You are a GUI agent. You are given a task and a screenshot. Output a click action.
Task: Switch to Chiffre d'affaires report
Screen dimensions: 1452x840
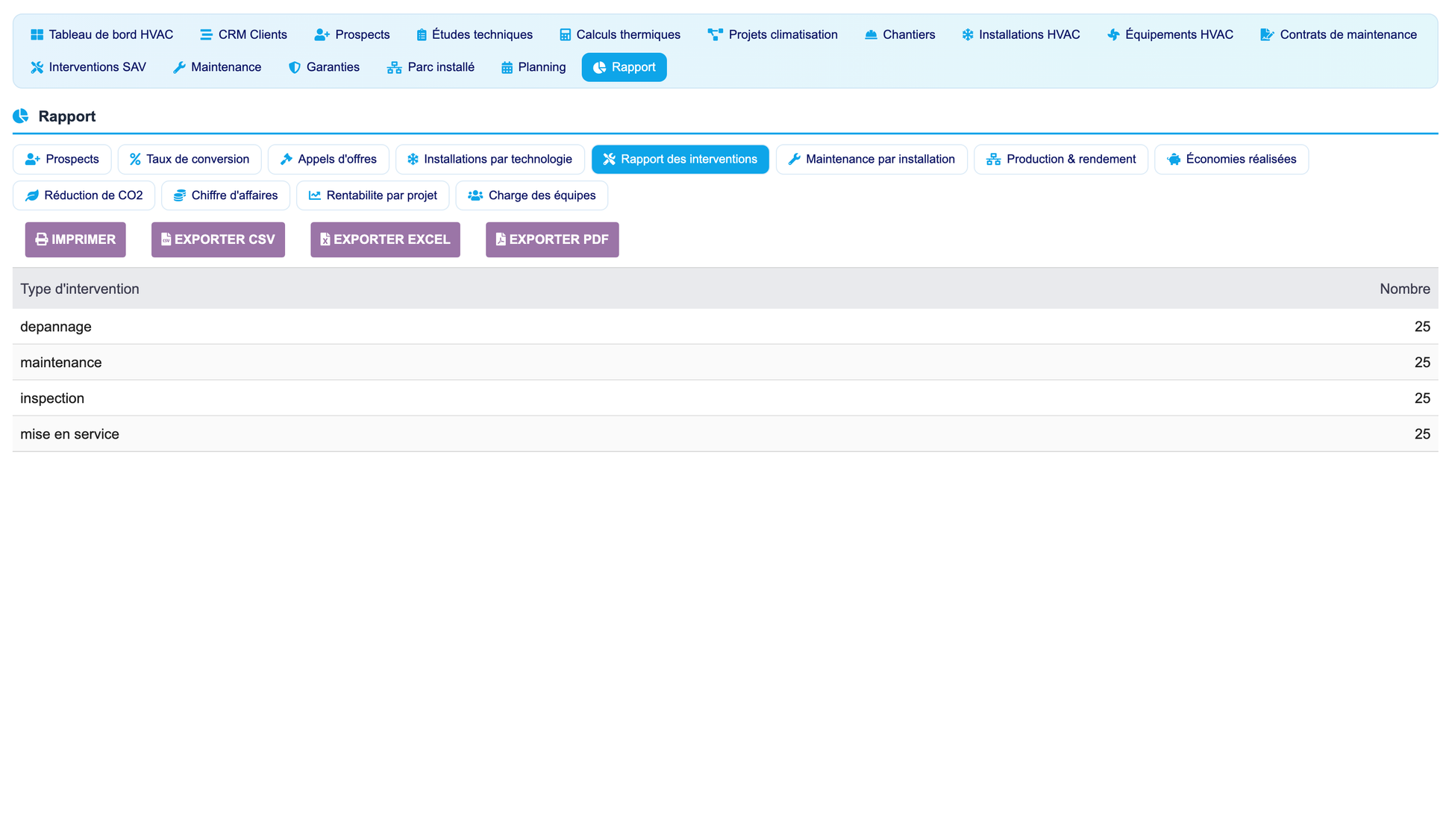coord(225,196)
